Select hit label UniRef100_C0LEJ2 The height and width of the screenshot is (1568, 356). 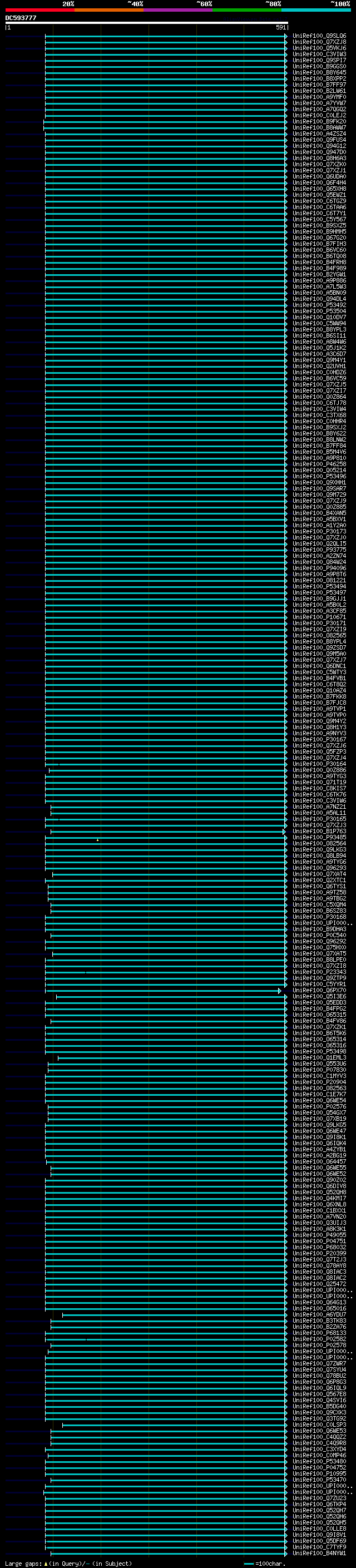tap(319, 115)
